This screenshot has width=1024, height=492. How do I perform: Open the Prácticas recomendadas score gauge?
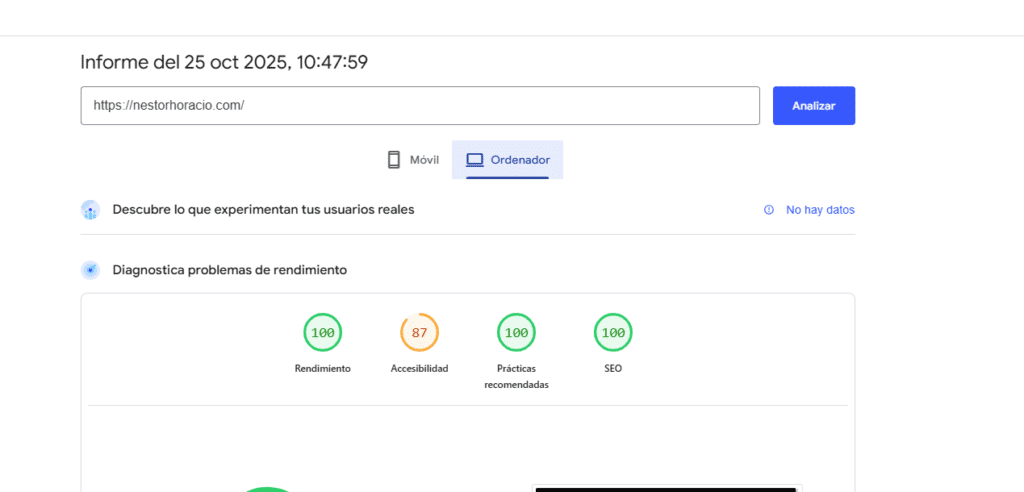[x=516, y=333]
